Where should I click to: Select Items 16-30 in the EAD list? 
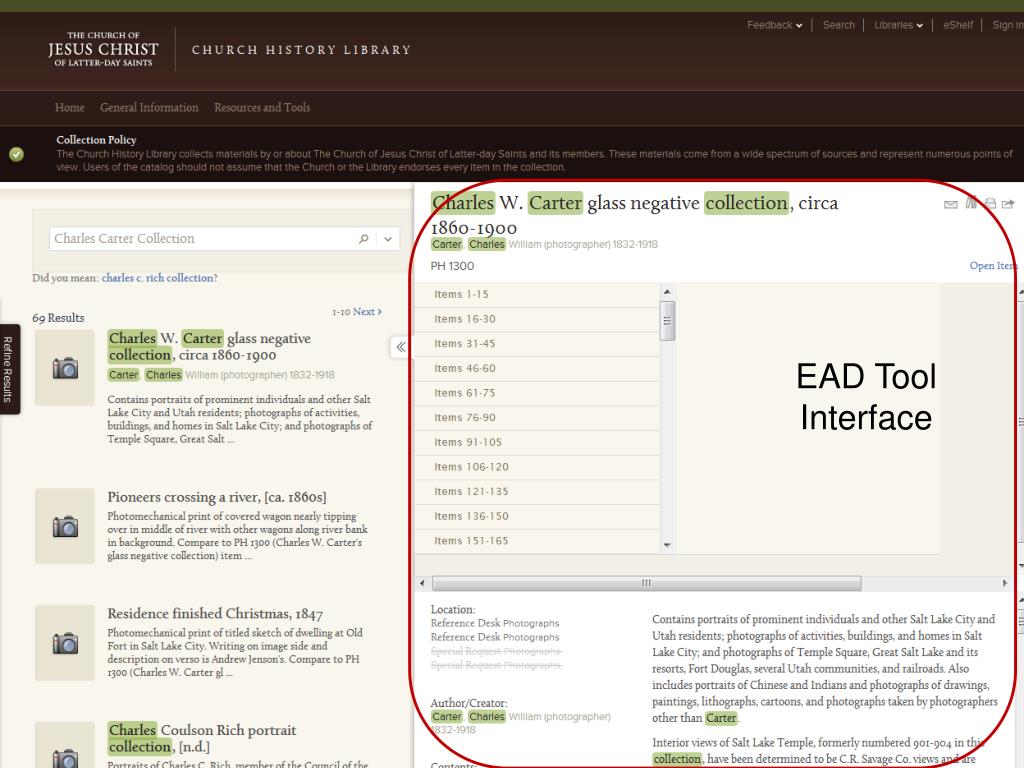pyautogui.click(x=537, y=319)
